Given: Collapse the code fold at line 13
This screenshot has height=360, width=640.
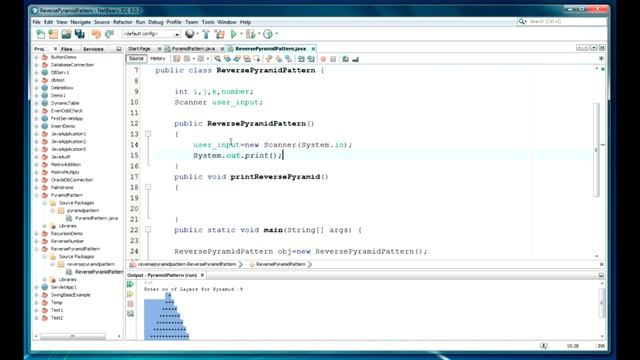Looking at the screenshot, I should (x=148, y=134).
